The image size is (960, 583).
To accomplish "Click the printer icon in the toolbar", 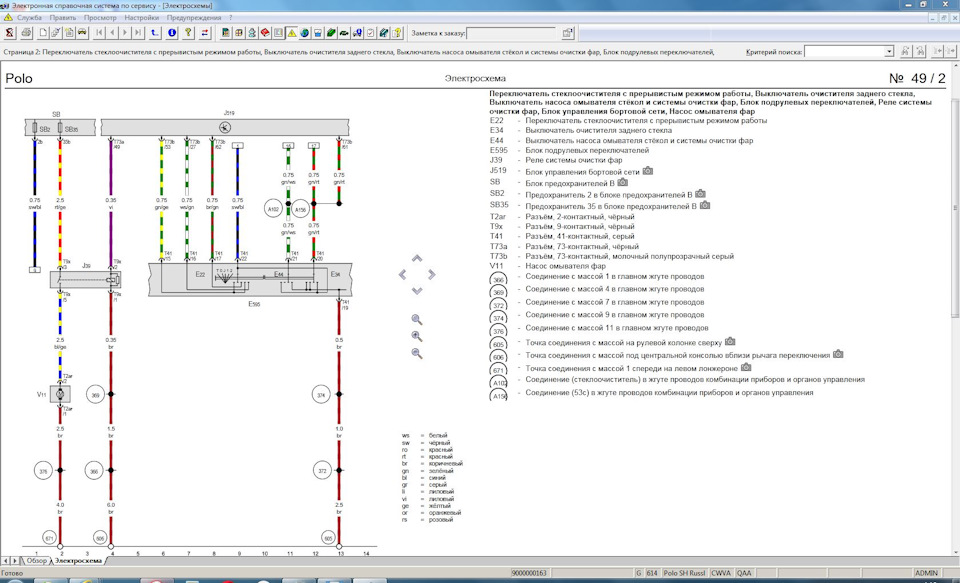I will tap(26, 33).
